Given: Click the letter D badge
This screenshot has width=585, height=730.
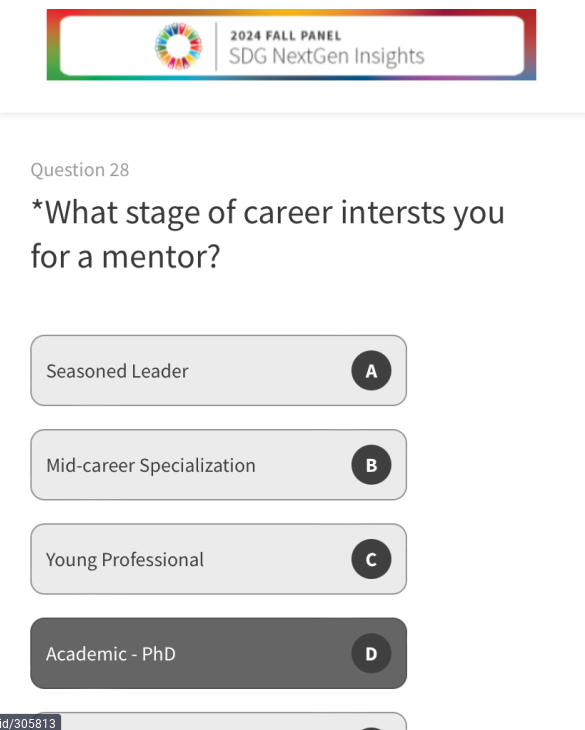Looking at the screenshot, I should [x=371, y=653].
